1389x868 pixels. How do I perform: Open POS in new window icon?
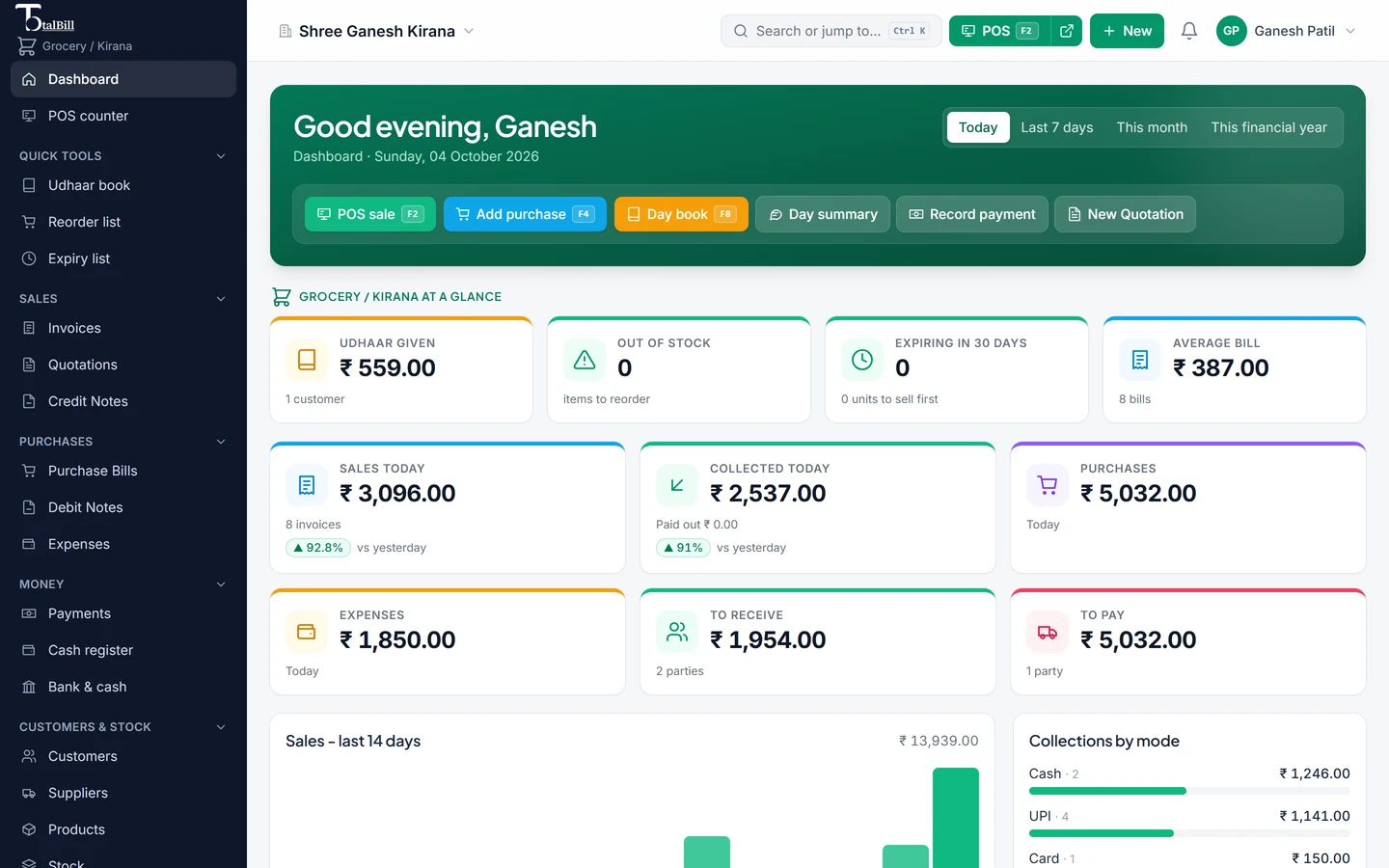coord(1067,31)
